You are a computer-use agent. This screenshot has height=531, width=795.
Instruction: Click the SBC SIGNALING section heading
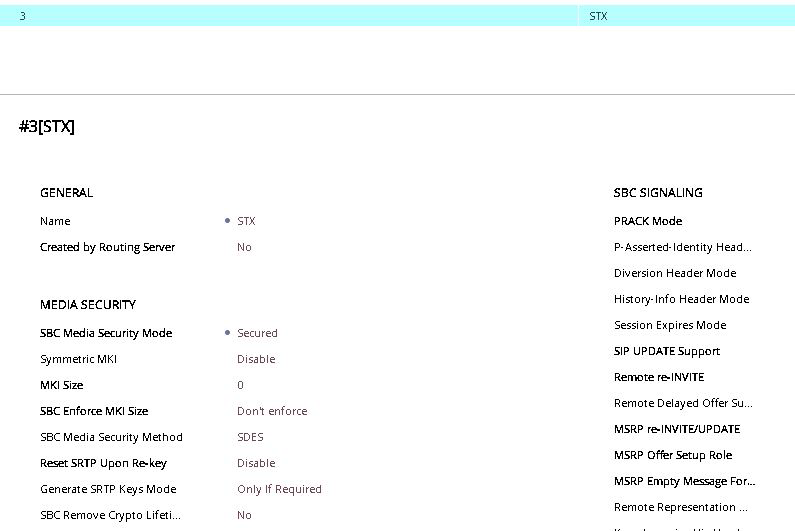pos(658,193)
